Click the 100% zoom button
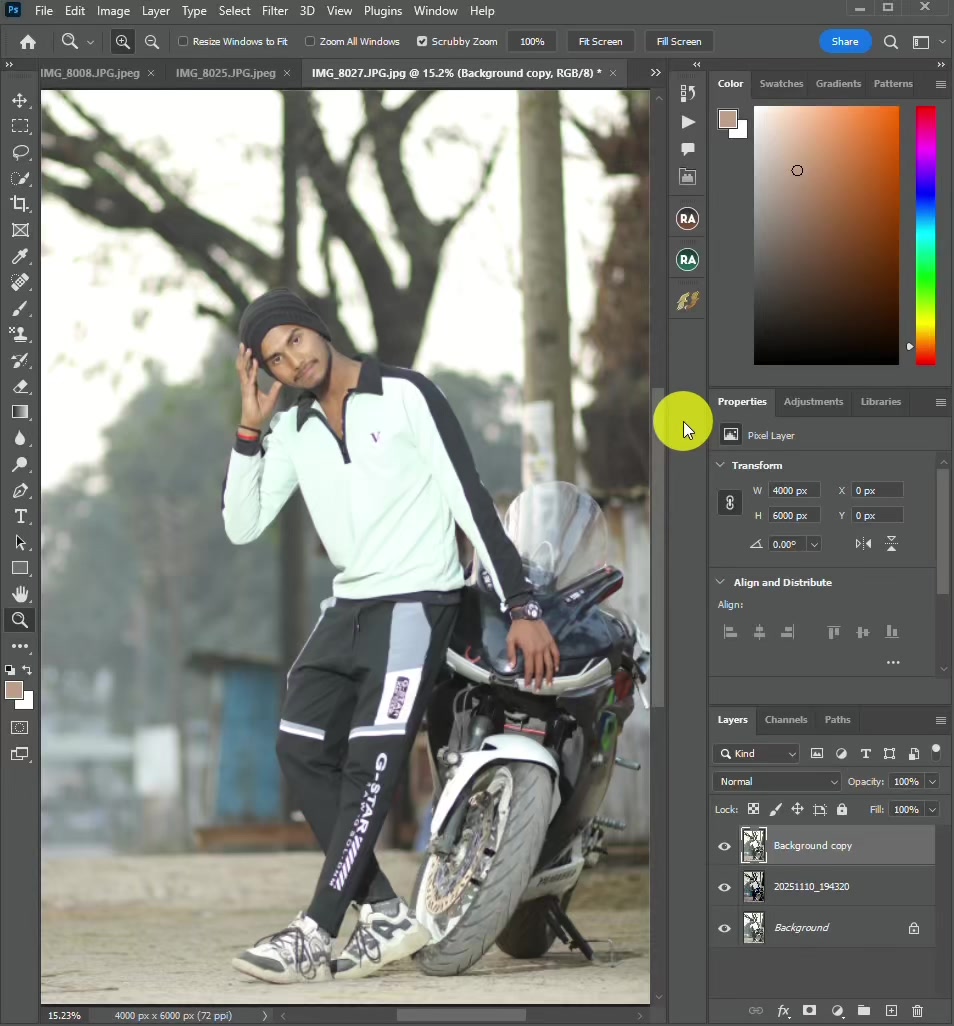 pyautogui.click(x=532, y=41)
